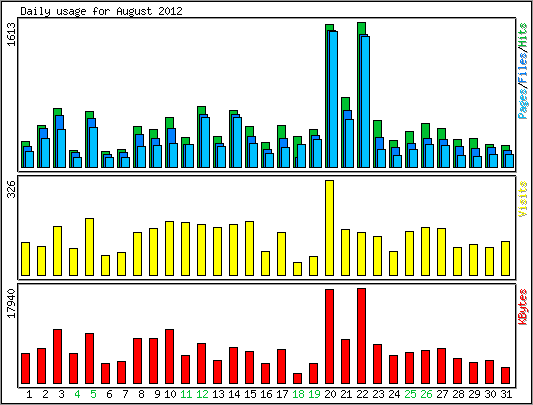Select the yellow Visits bar for day 5
The height and width of the screenshot is (405, 533).
(89, 247)
